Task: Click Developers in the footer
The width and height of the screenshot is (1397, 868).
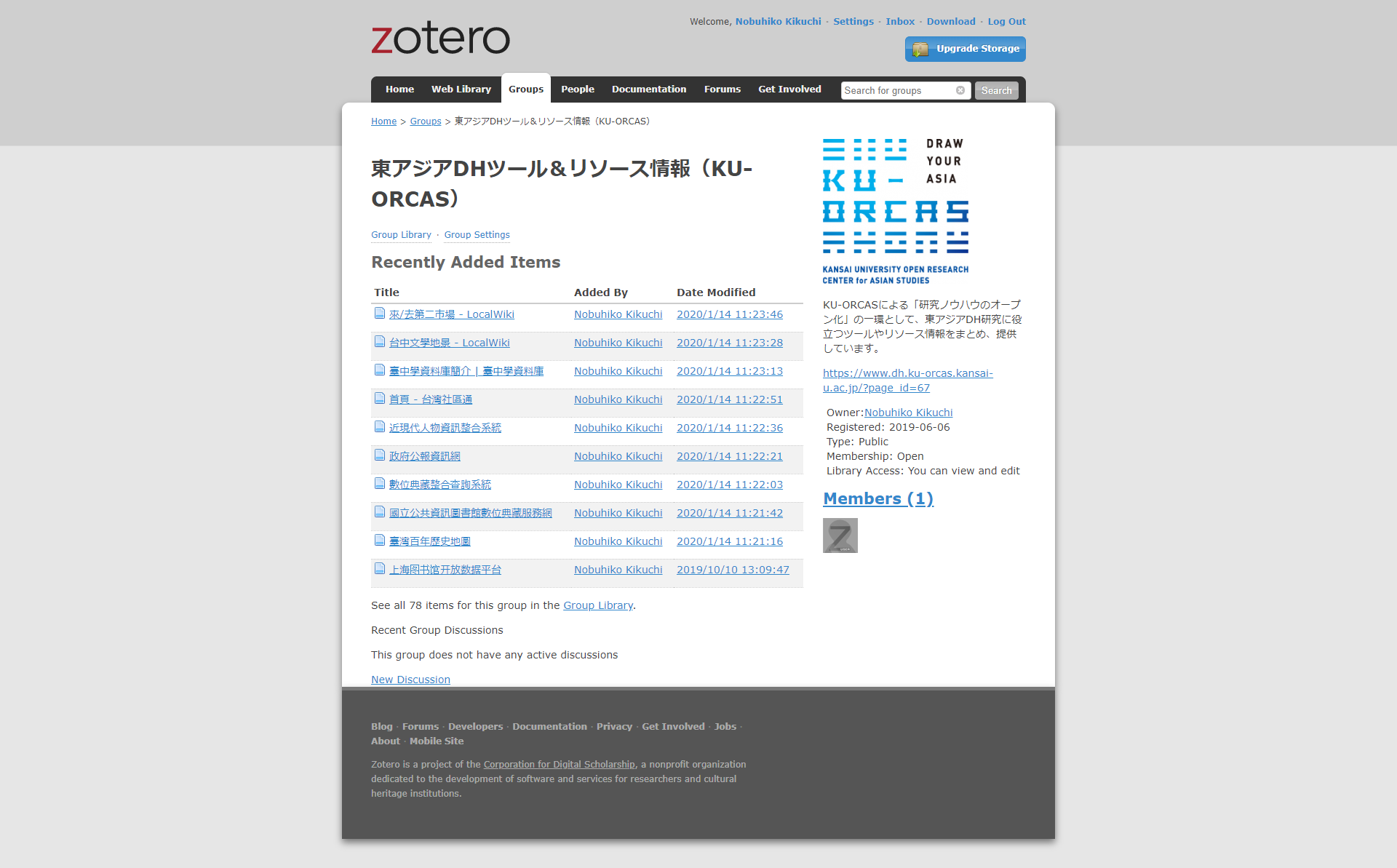Action: click(x=475, y=726)
